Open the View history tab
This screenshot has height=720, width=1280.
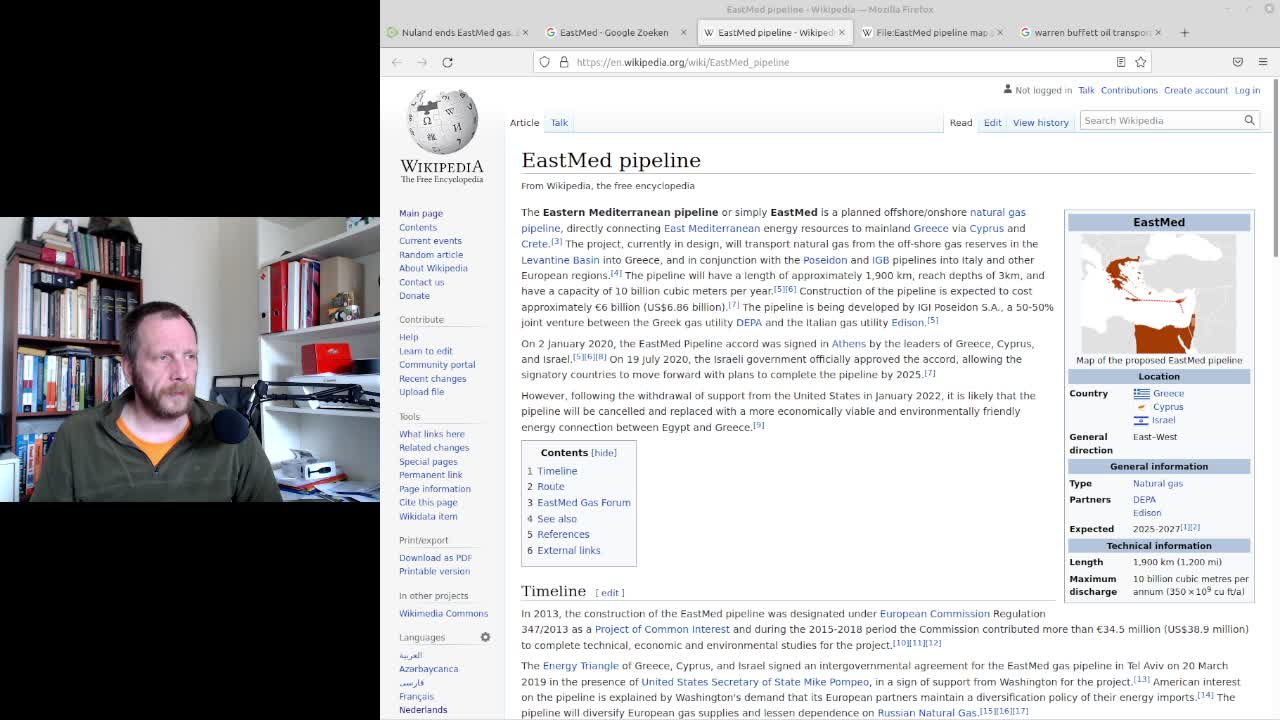[x=1040, y=122]
